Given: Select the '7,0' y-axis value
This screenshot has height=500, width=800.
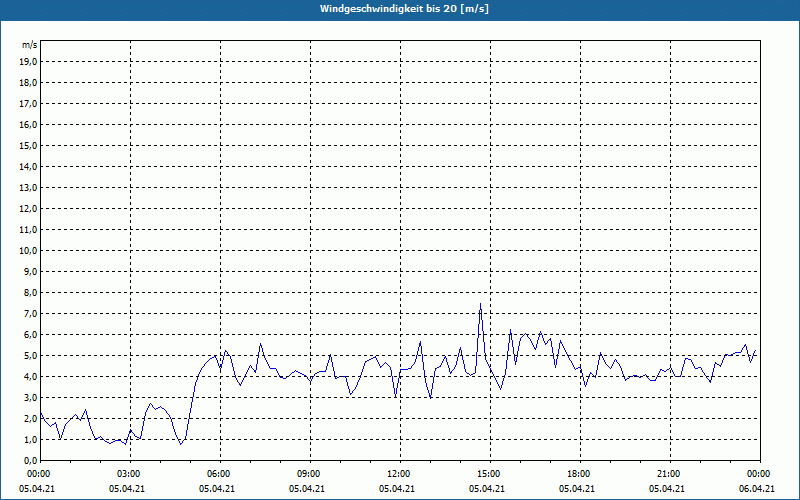Looking at the screenshot, I should point(30,314).
